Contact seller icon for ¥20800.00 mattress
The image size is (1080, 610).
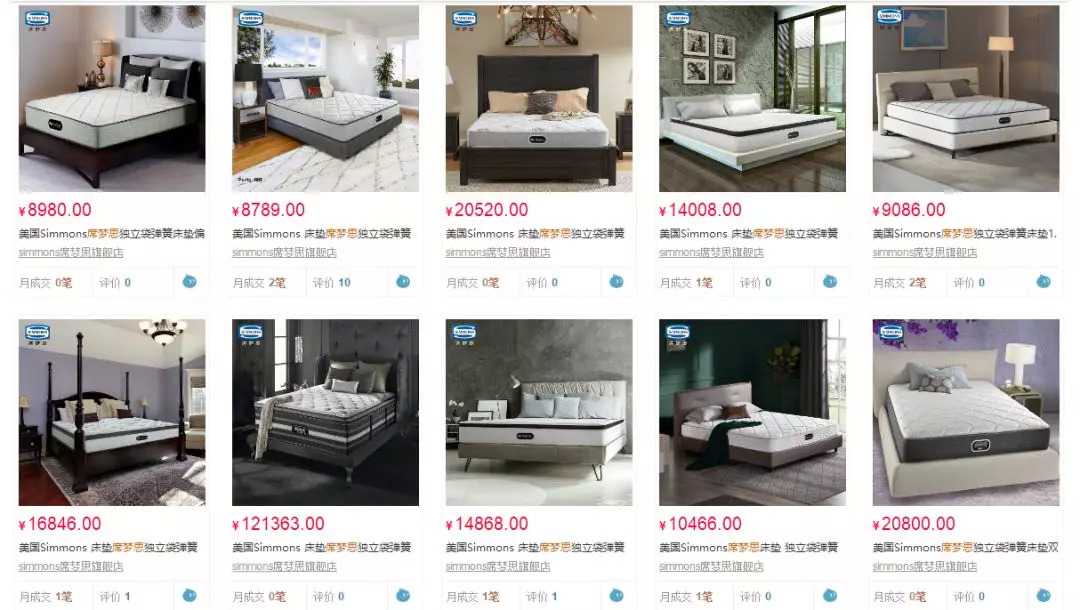(1043, 596)
